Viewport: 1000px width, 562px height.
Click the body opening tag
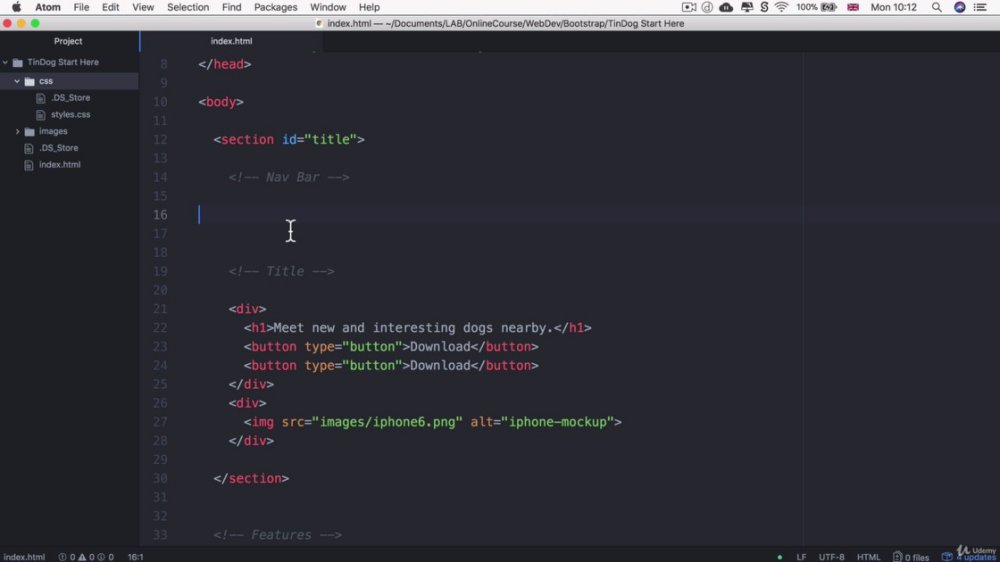[x=221, y=101]
